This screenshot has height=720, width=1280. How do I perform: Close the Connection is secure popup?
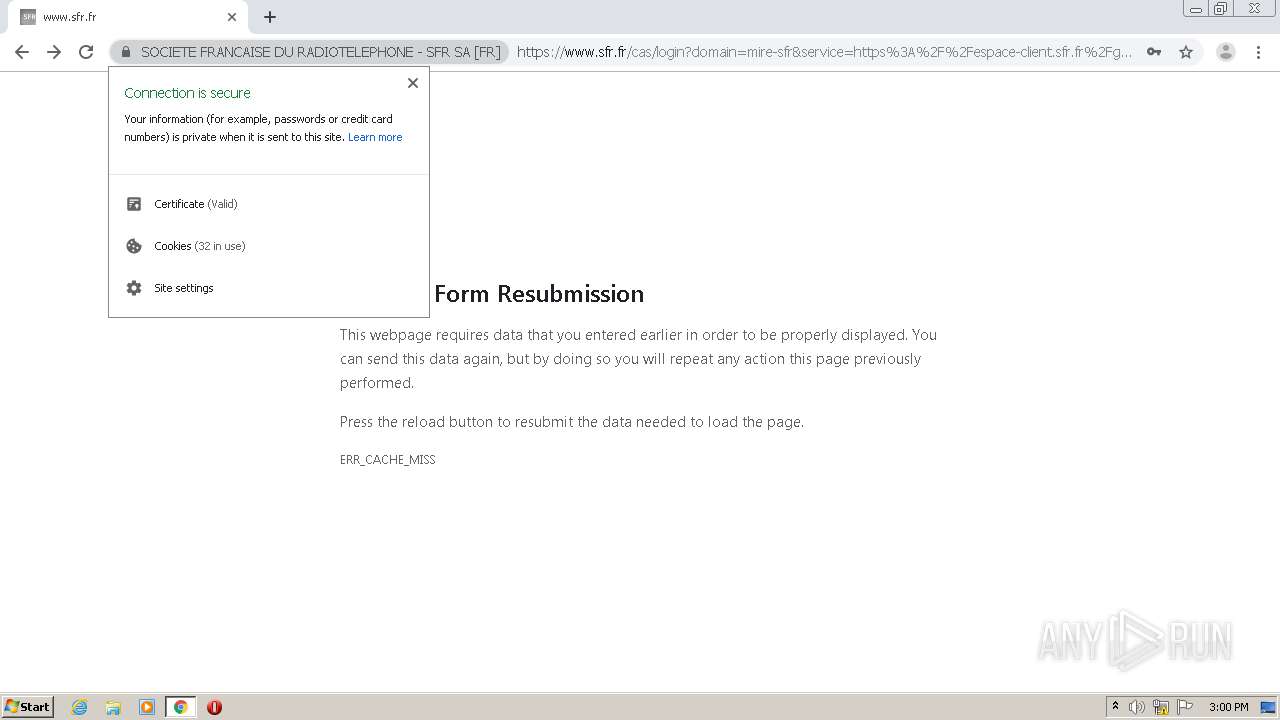tap(413, 83)
